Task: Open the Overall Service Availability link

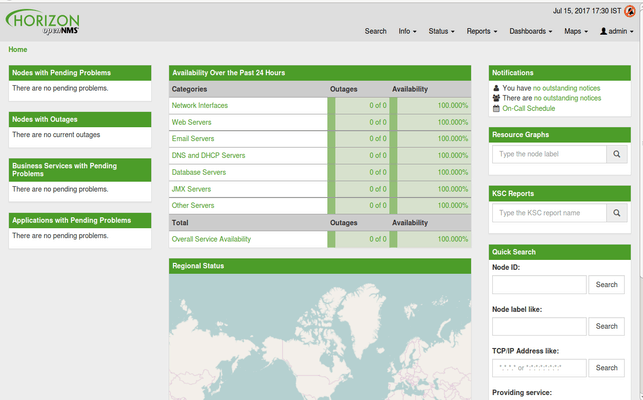Action: (211, 239)
